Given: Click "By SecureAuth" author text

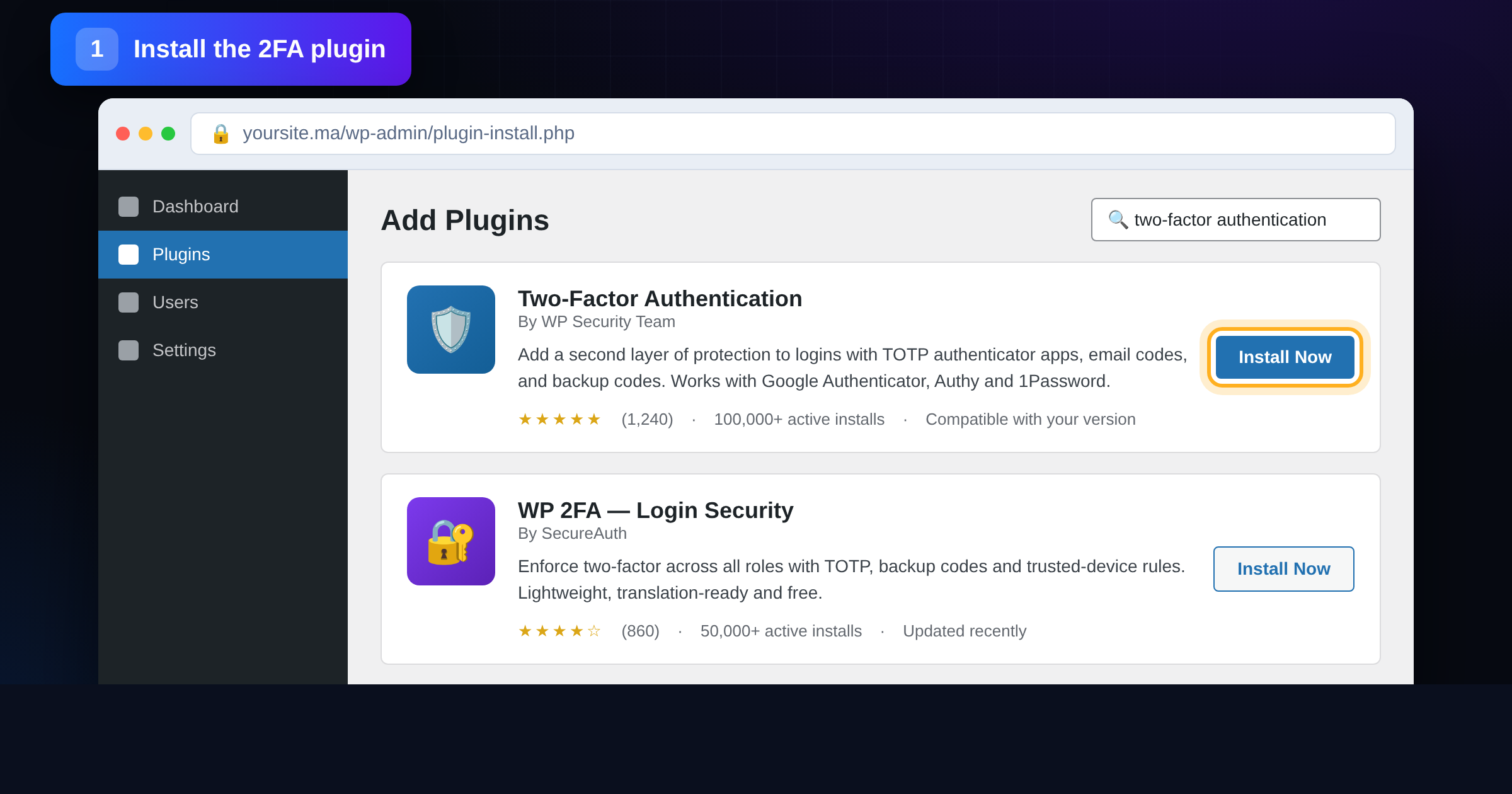Looking at the screenshot, I should pos(572,534).
